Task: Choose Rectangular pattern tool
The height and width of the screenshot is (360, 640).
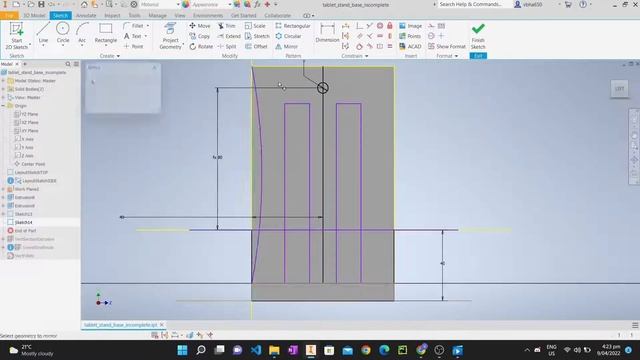Action: 293,26
